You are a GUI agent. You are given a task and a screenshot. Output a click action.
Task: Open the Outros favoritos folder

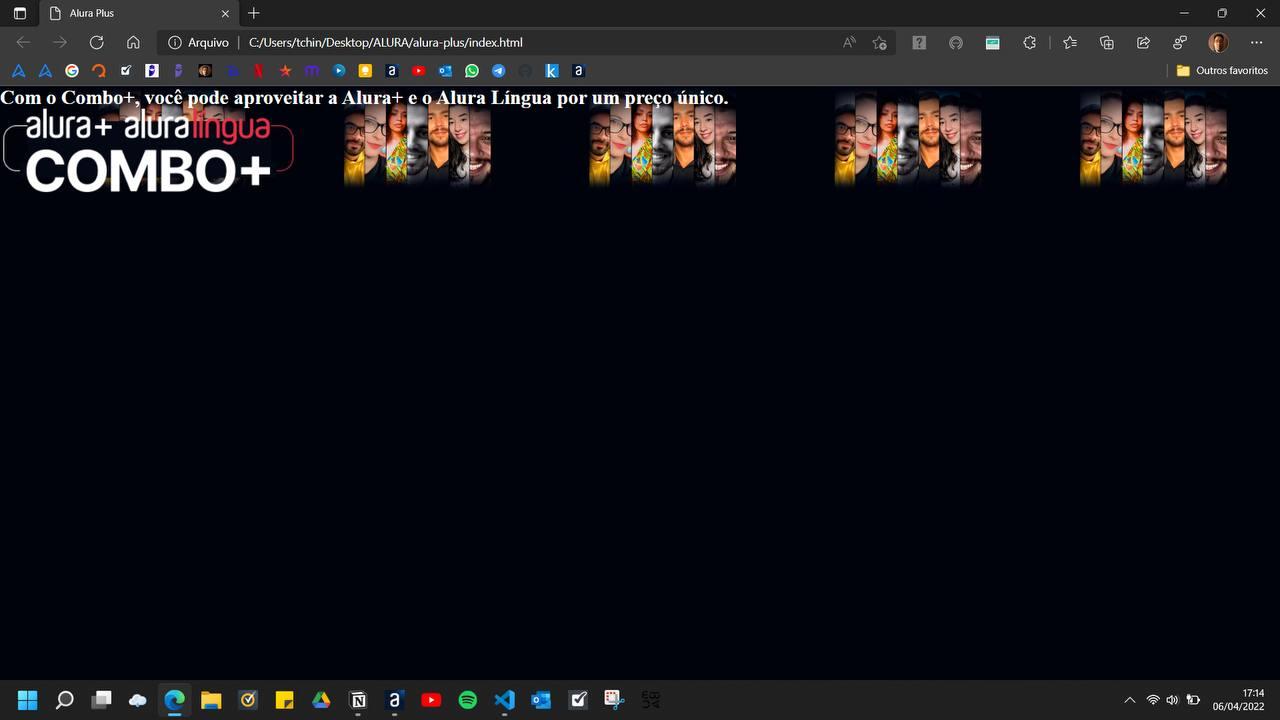tap(1222, 71)
